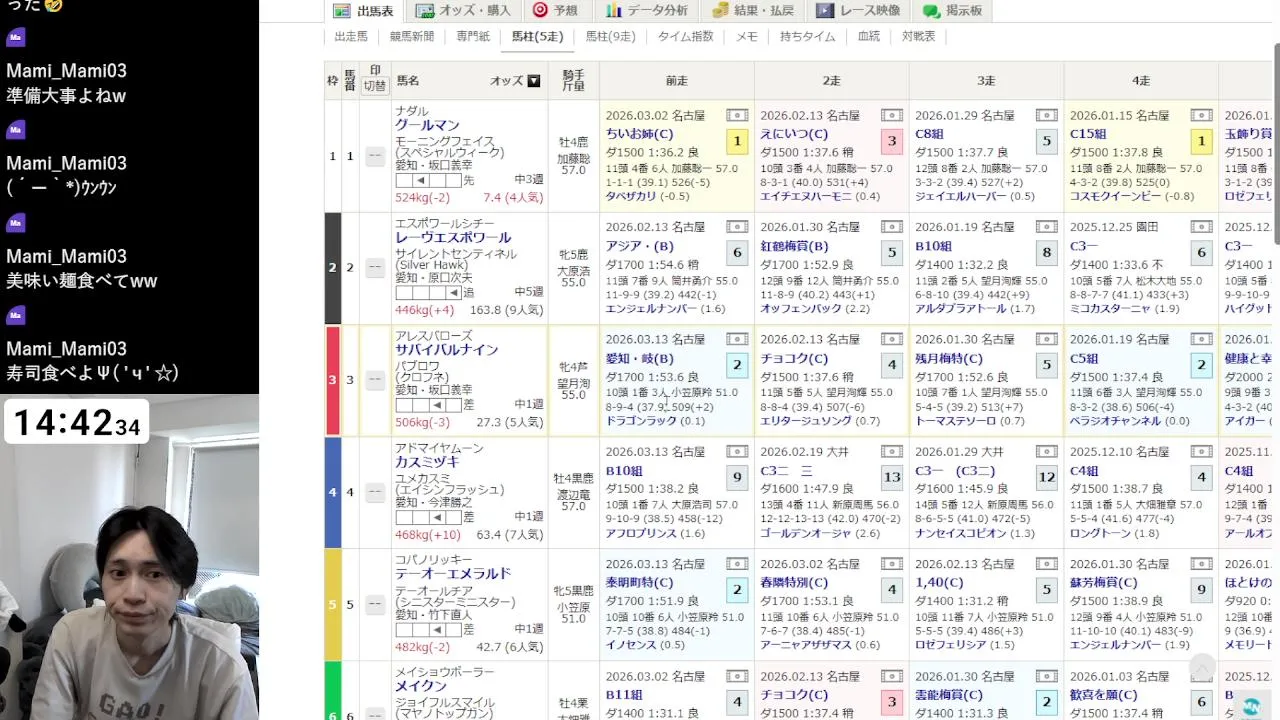Play video icon for サバイバルナイン's チヨコク(C) race
Image resolution: width=1280 pixels, height=720 pixels.
[x=892, y=340]
